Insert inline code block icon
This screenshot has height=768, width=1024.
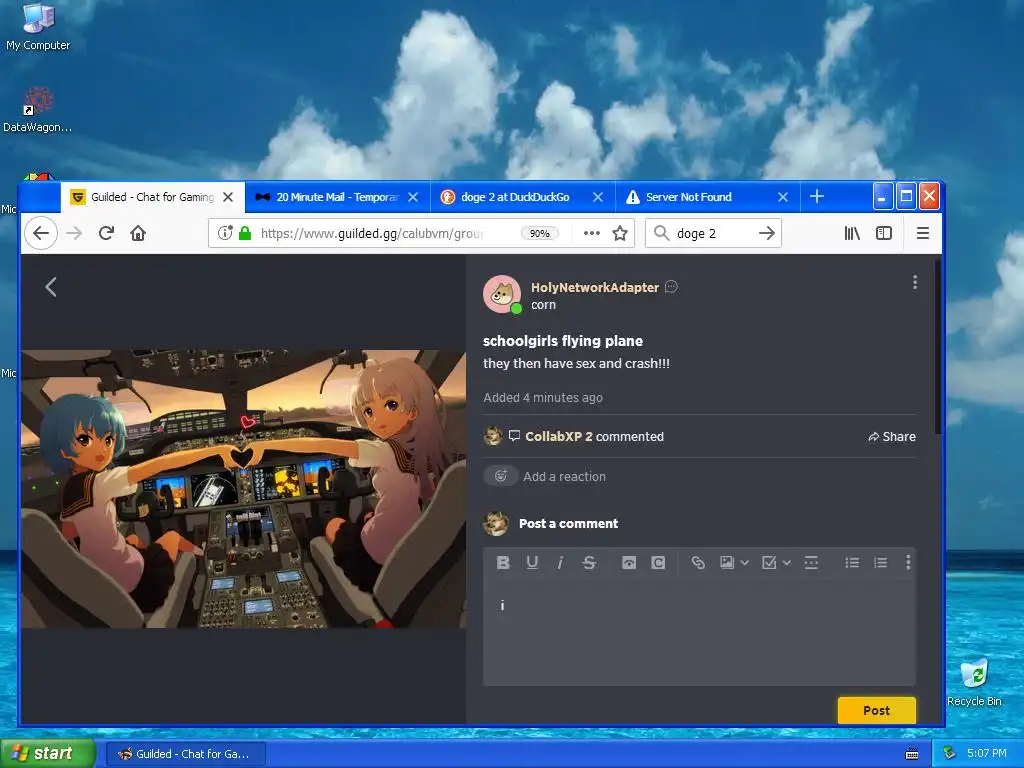(629, 562)
